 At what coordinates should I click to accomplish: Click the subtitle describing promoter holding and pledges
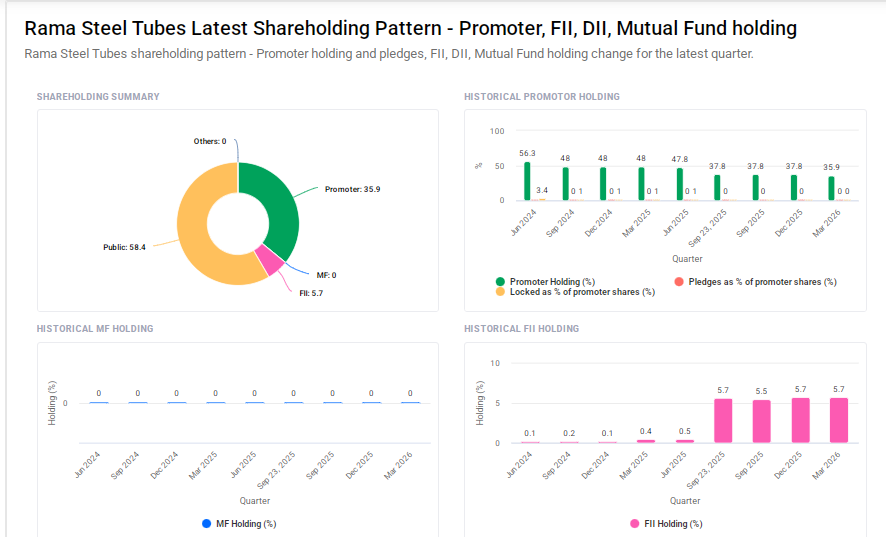pos(389,54)
